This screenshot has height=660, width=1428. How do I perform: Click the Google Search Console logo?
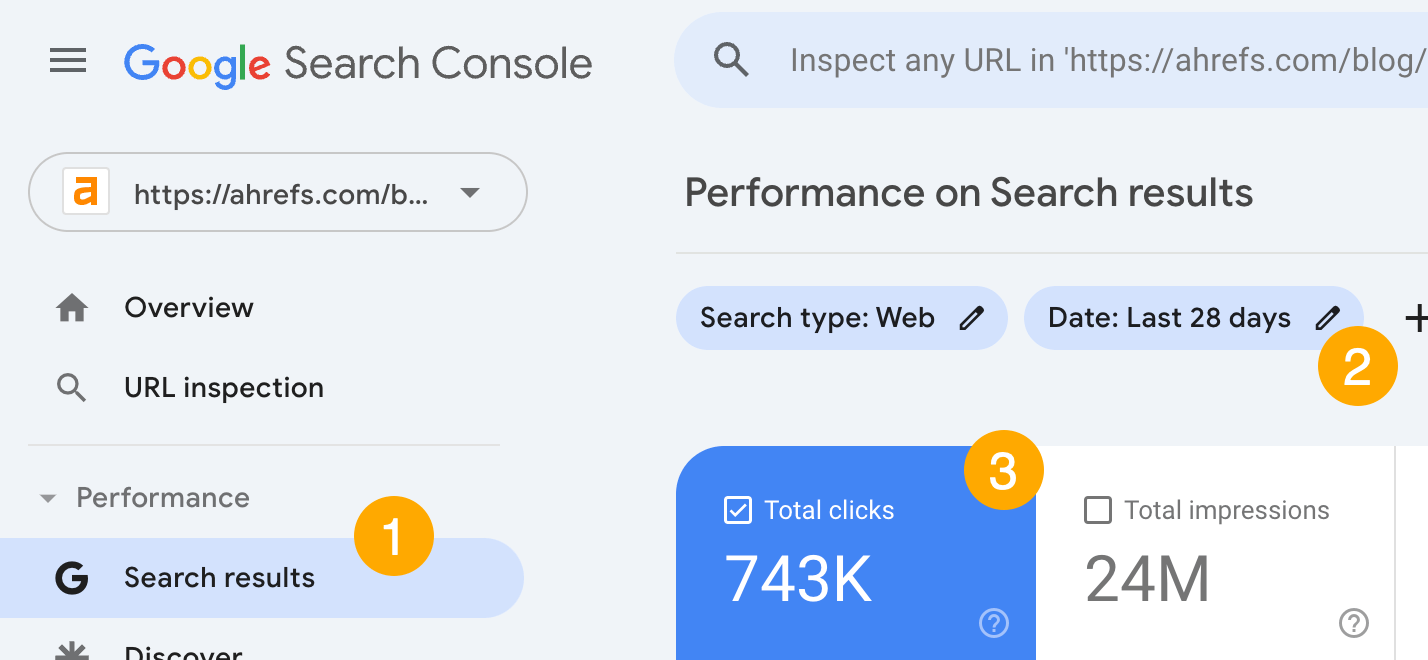357,62
